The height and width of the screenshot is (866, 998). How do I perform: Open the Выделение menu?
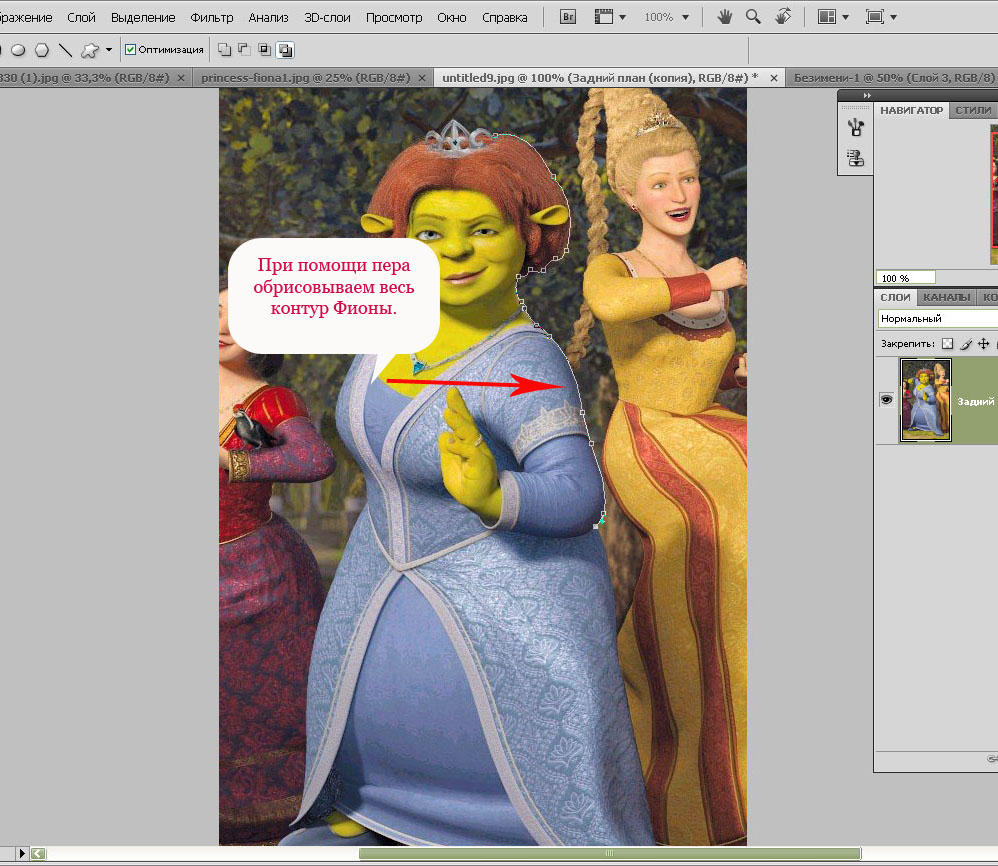coord(143,18)
